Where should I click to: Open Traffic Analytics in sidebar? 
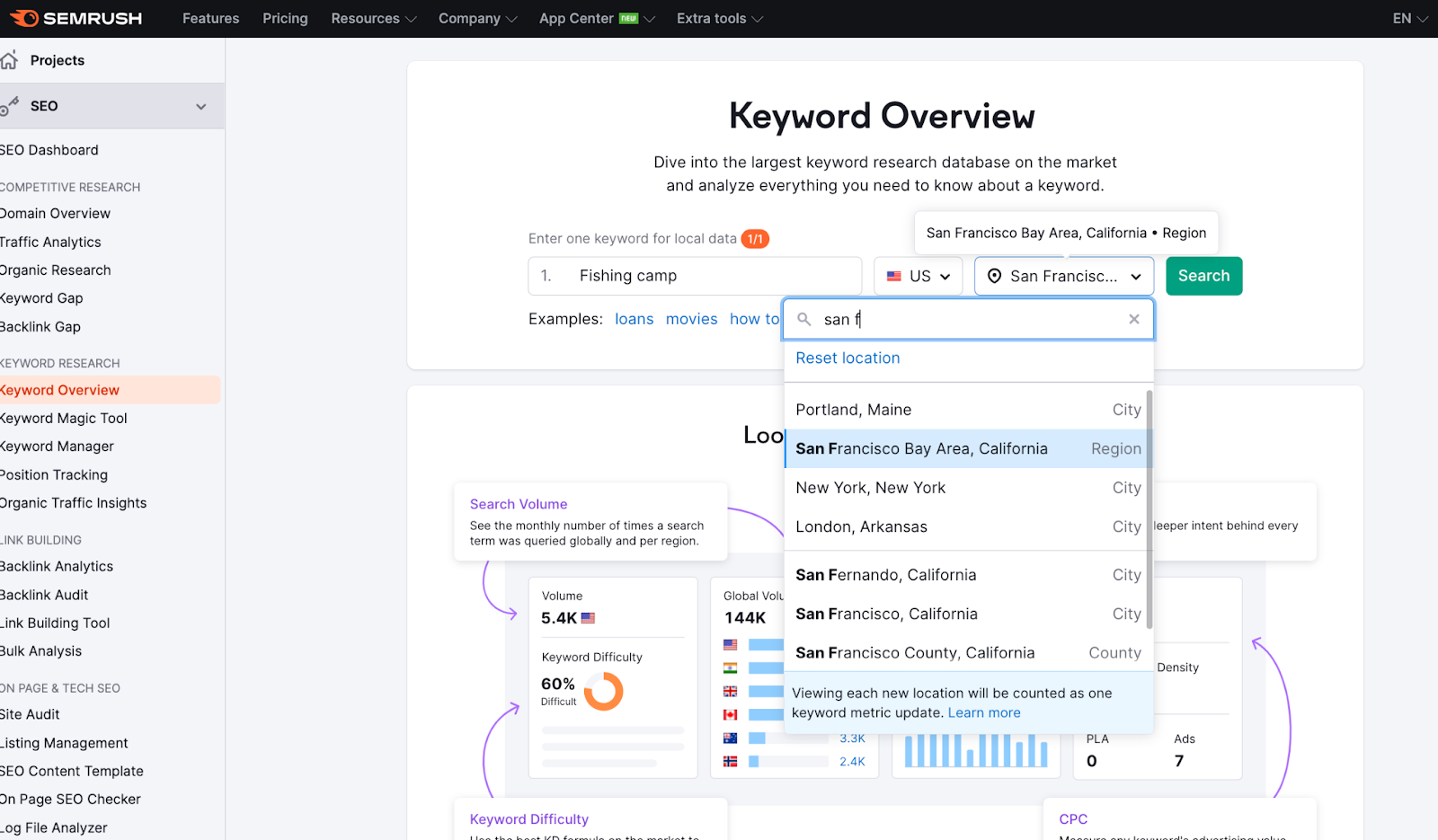tap(50, 242)
